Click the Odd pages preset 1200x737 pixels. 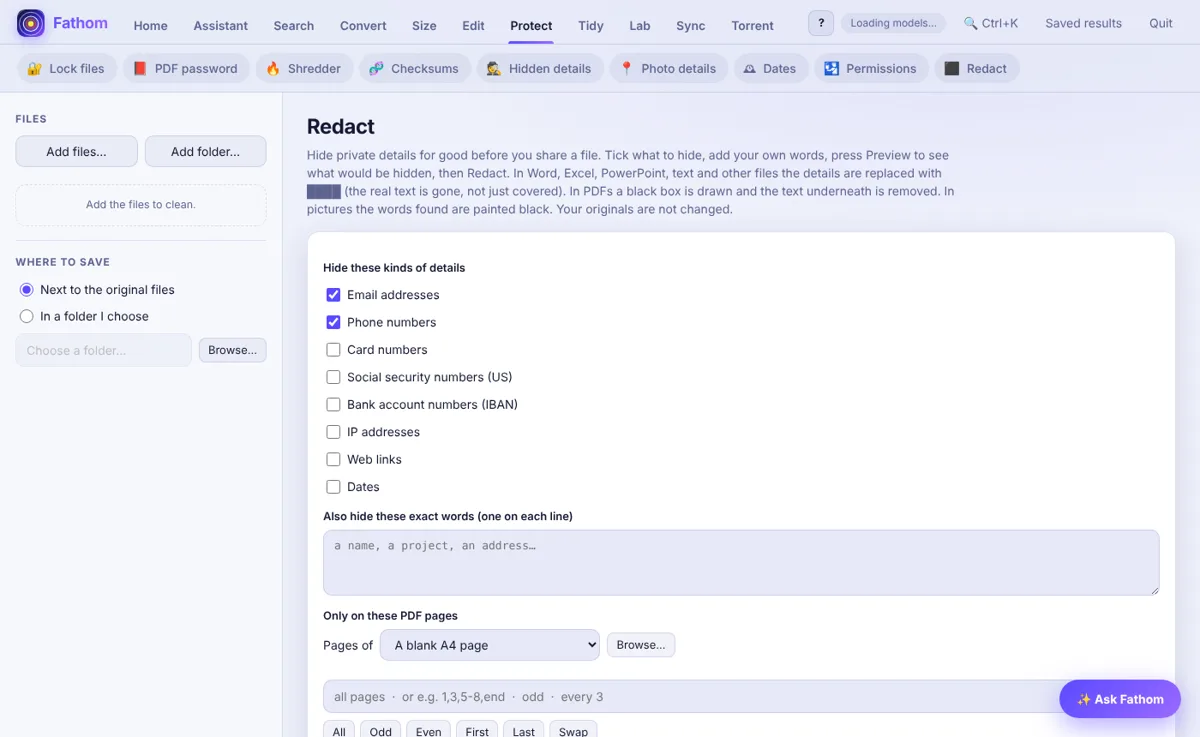point(381,731)
